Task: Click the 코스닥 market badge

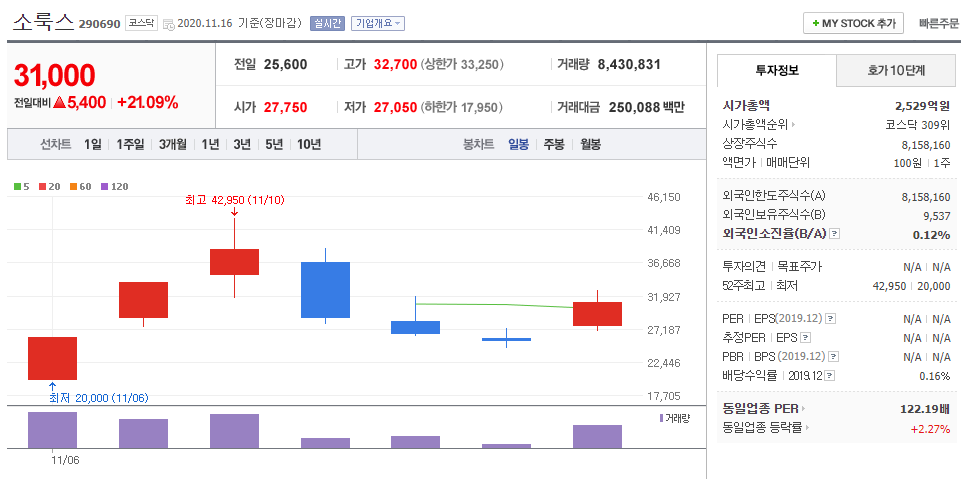Action: click(x=142, y=23)
